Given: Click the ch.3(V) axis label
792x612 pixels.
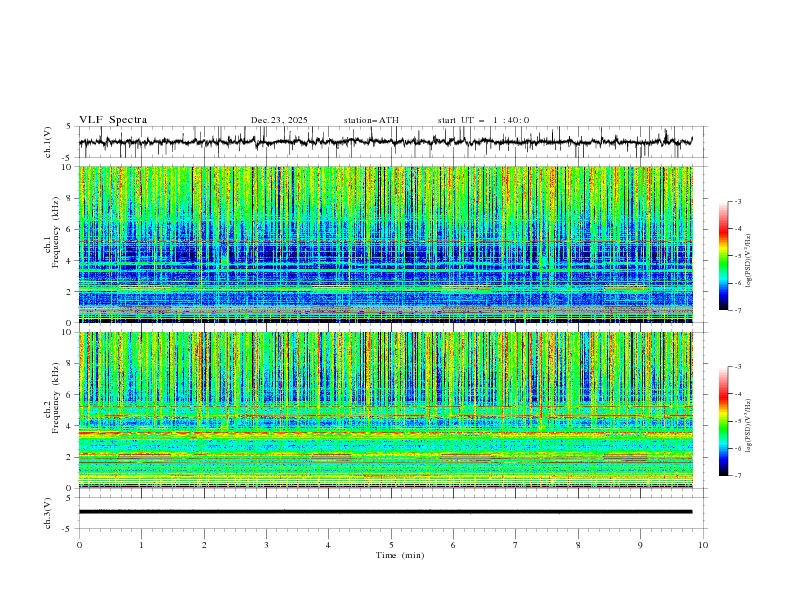Looking at the screenshot, I should pos(48,511).
